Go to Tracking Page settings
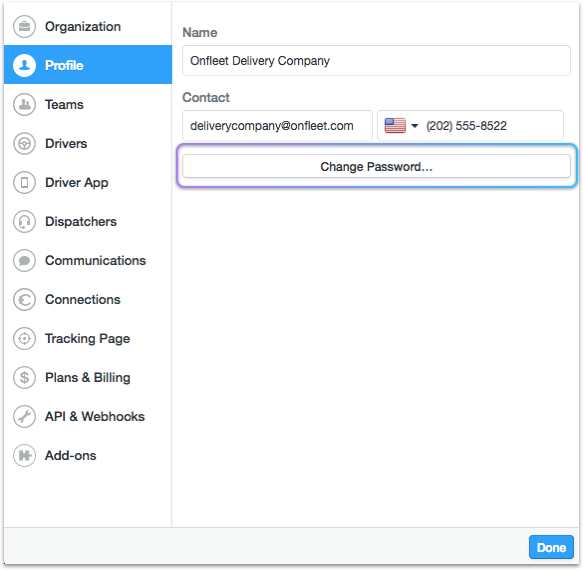 click(x=88, y=339)
